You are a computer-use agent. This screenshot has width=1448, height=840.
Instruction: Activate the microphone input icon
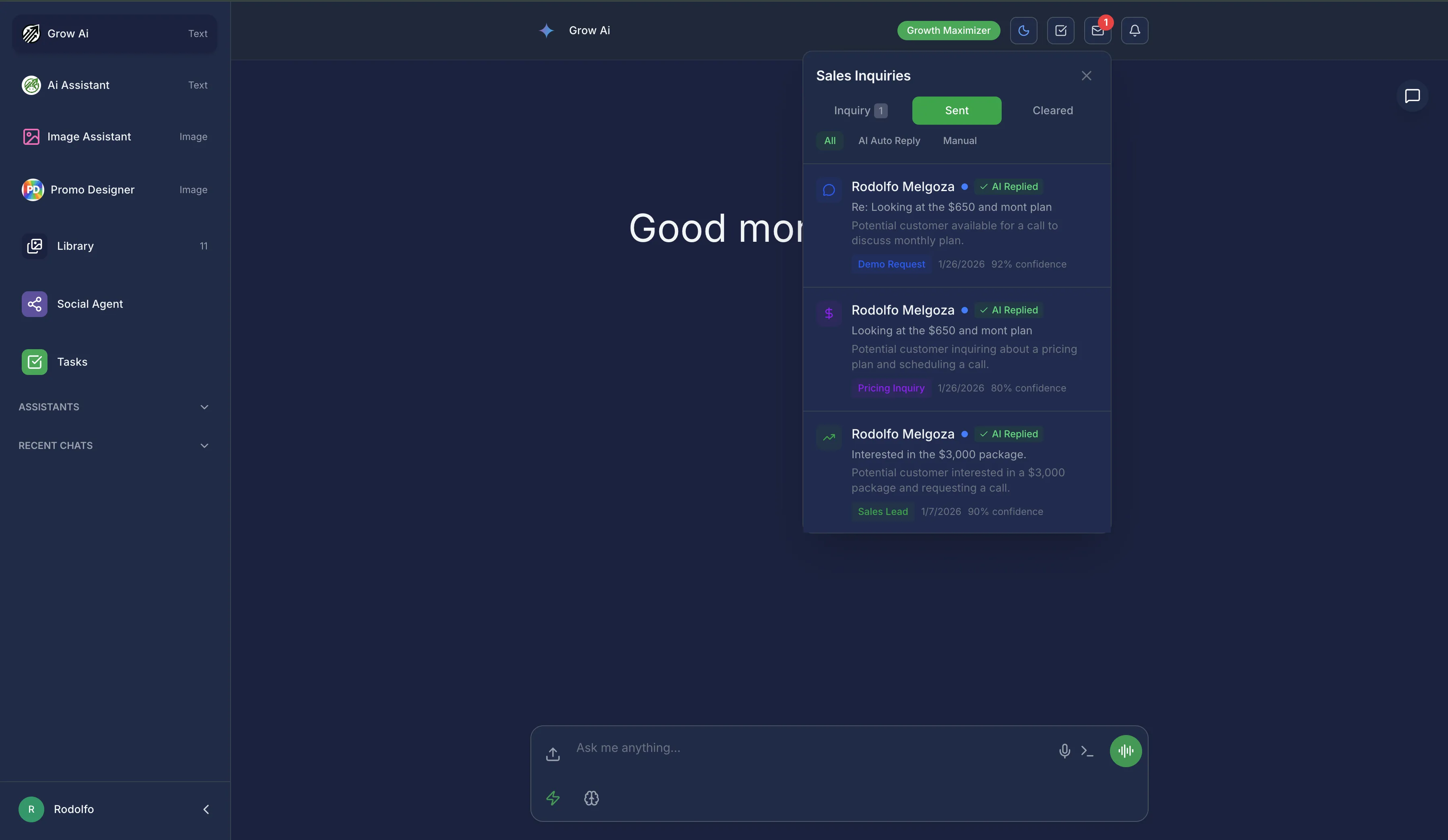[x=1064, y=750]
